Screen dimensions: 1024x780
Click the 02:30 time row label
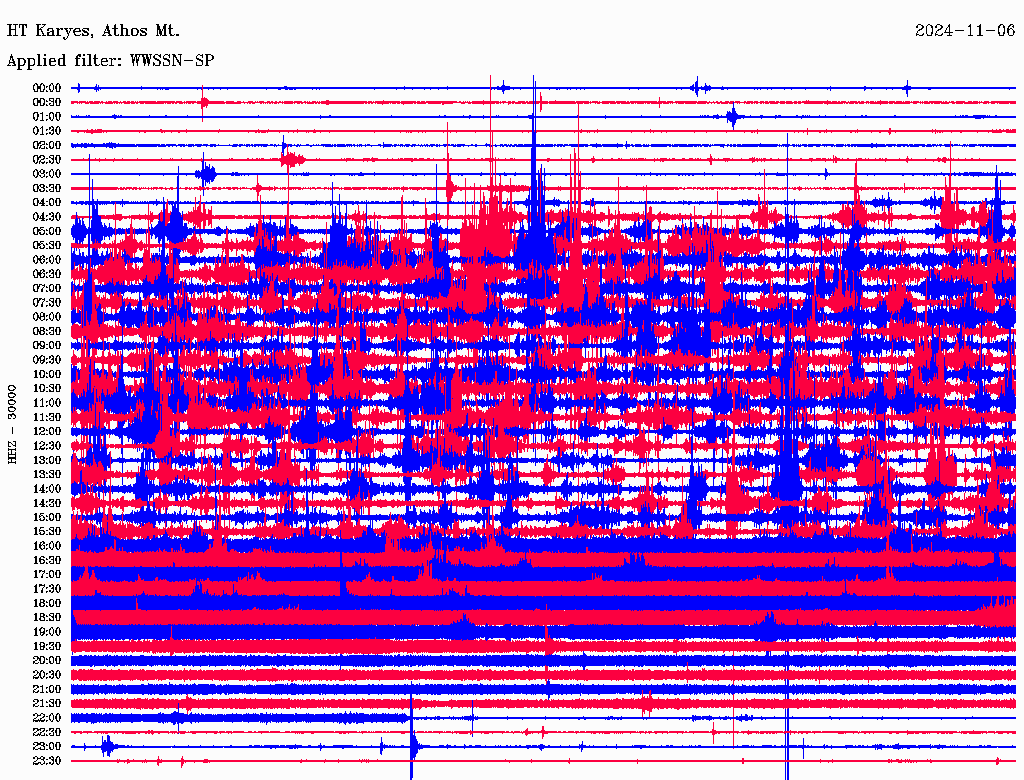click(x=47, y=160)
